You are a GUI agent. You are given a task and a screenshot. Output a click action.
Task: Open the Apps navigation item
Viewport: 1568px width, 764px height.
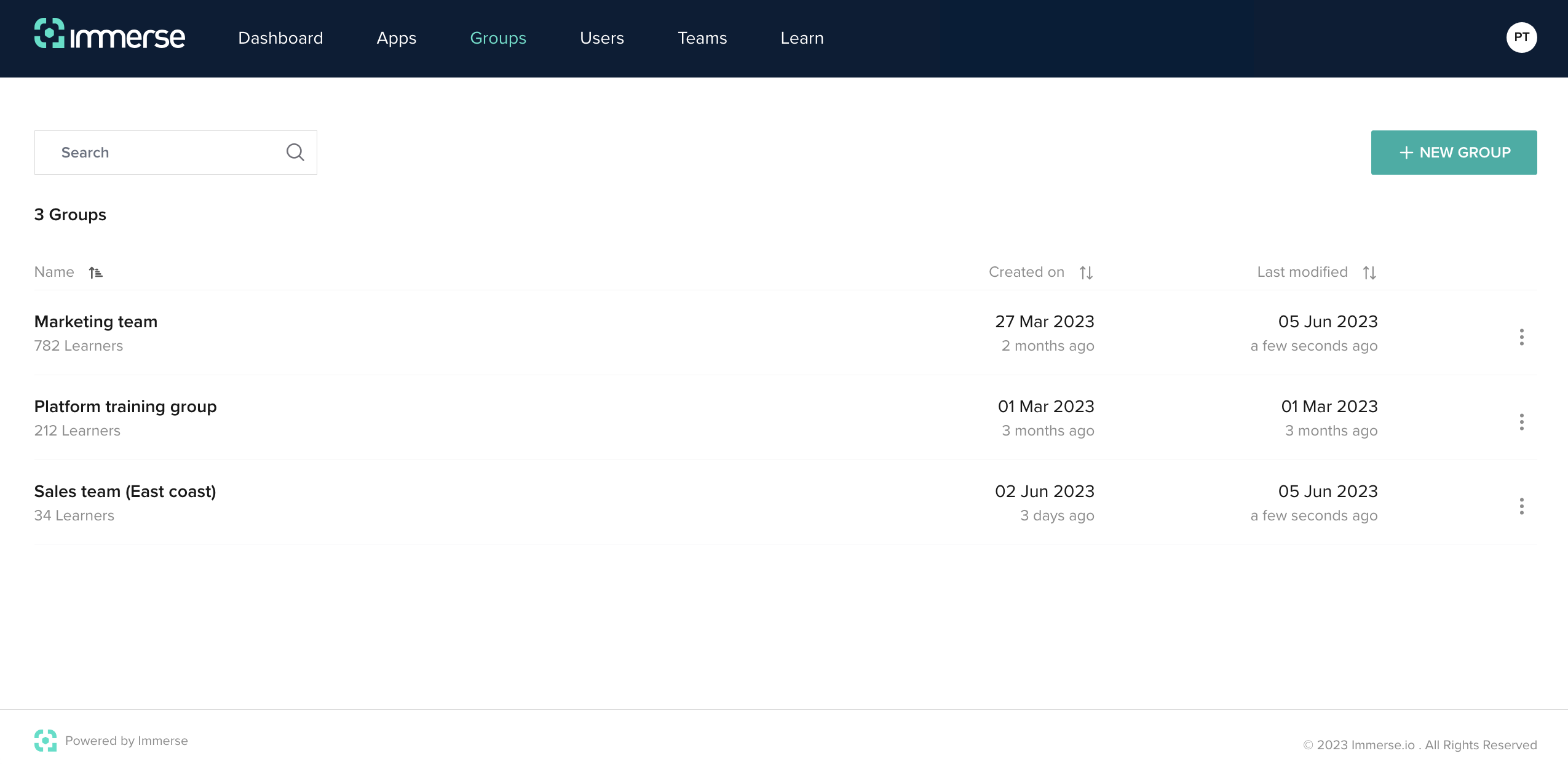397,38
